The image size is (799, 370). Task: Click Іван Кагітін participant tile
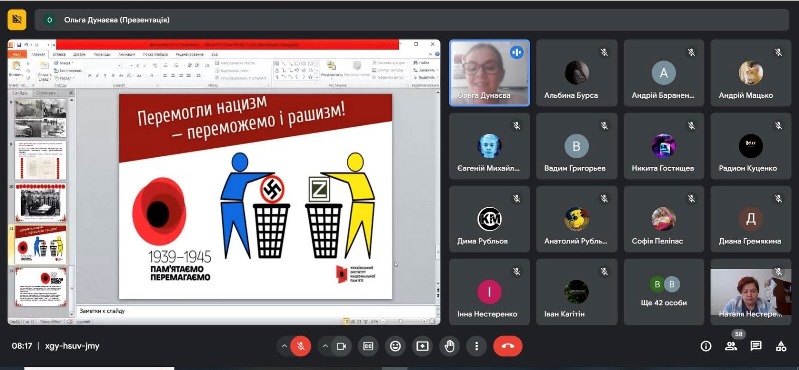pyautogui.click(x=576, y=292)
